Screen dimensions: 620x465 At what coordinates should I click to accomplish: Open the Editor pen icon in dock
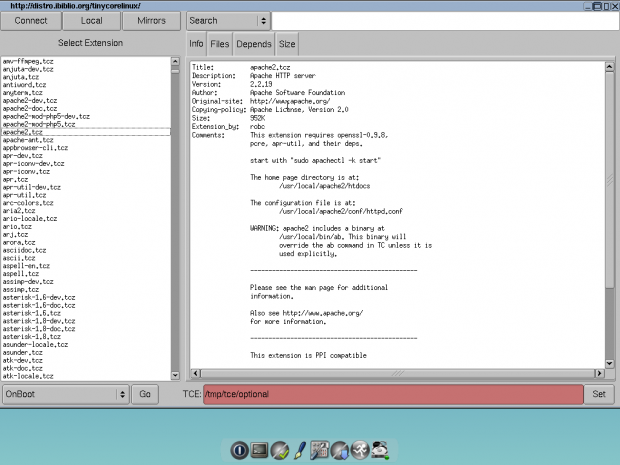[300, 450]
